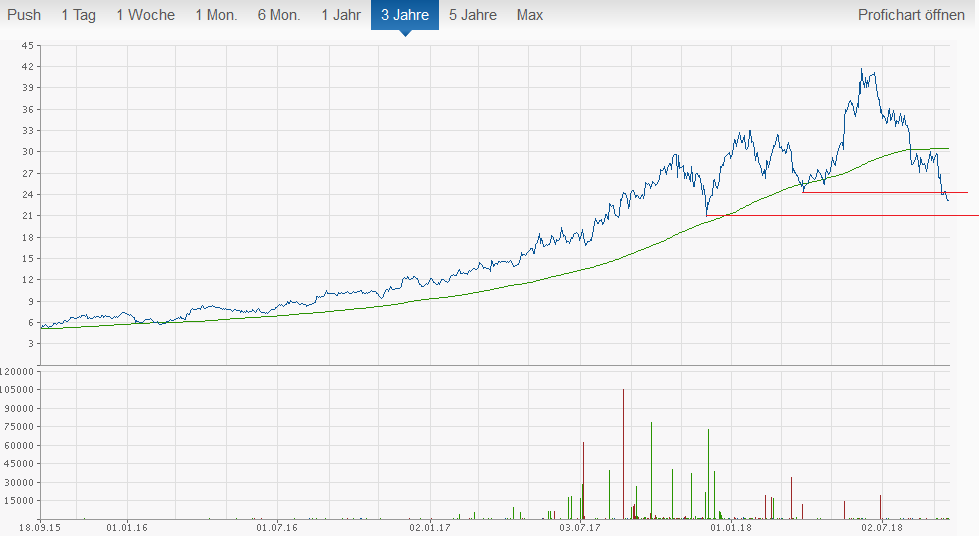Click the active 3 Jahre tab

pos(405,15)
